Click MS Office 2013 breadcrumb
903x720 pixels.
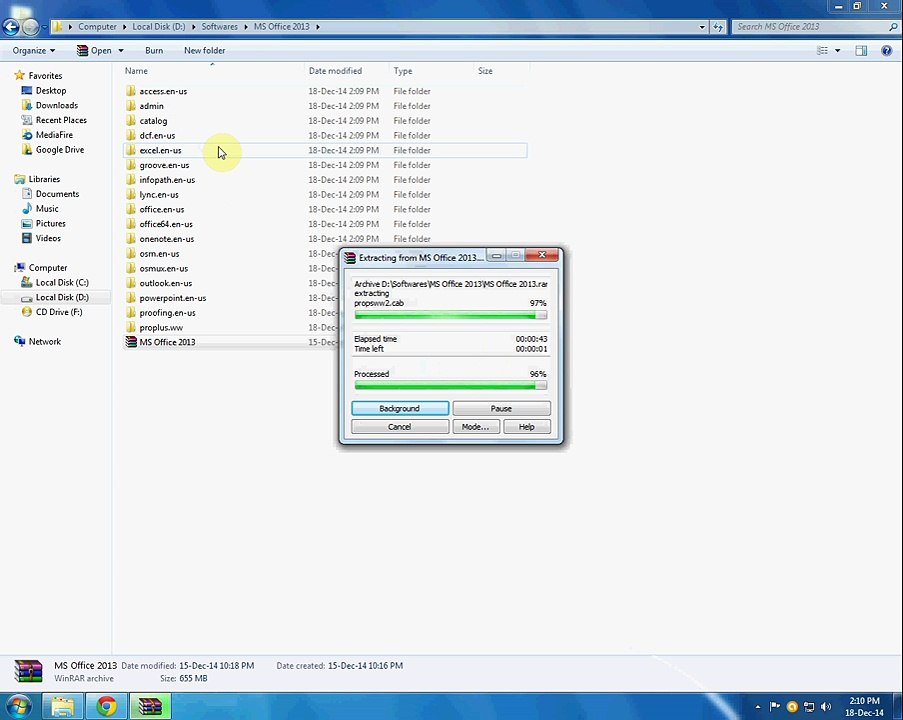(x=282, y=26)
